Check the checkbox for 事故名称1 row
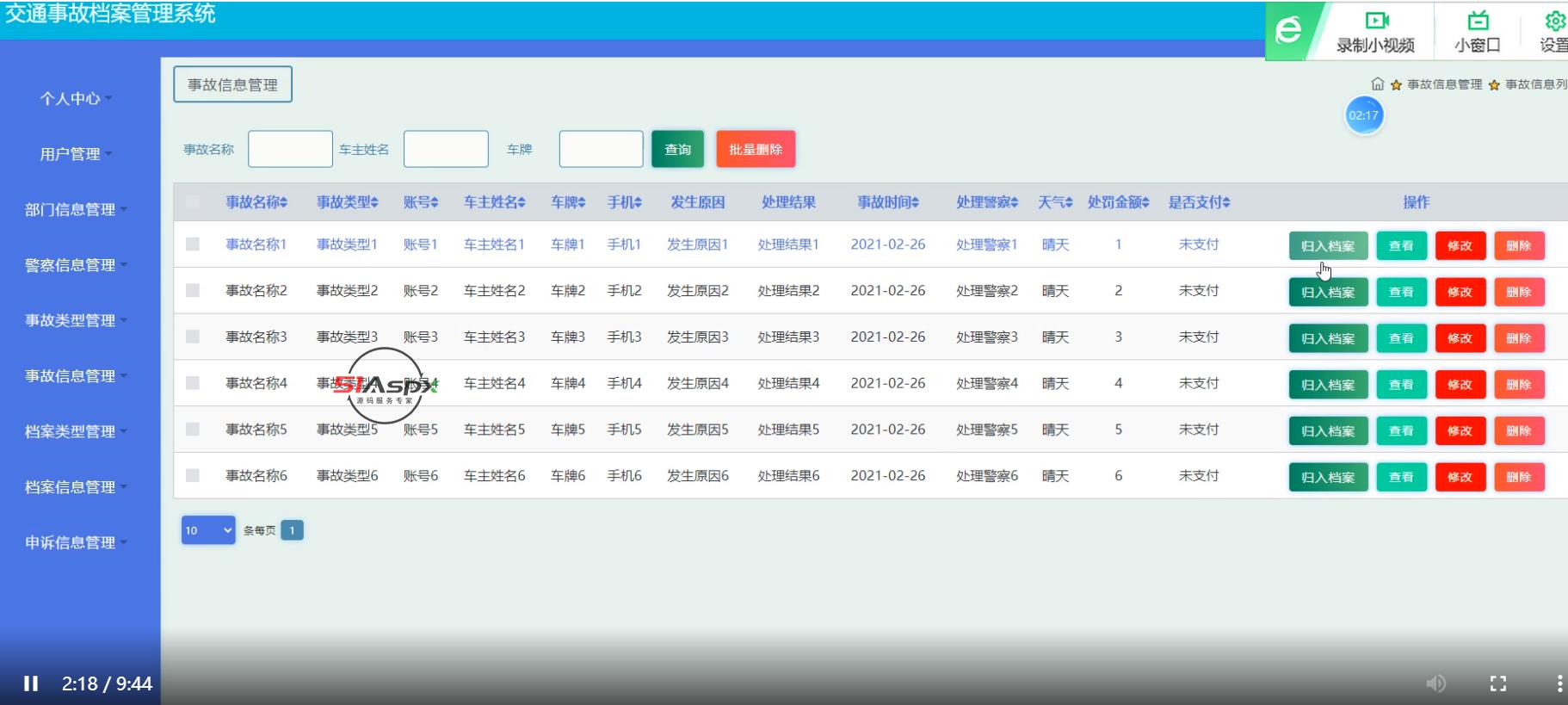Image resolution: width=1568 pixels, height=705 pixels. click(x=193, y=244)
